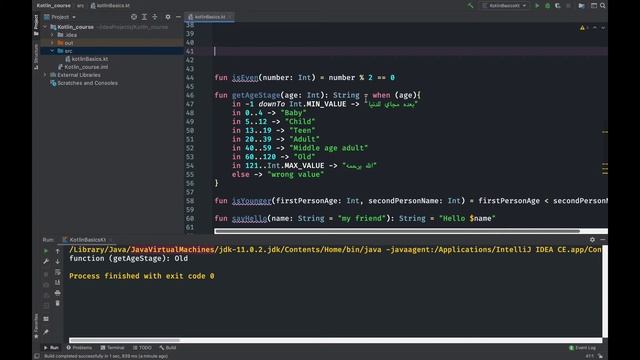The image size is (640, 360).
Task: Open the Search Everywhere magnifier icon
Action: 602,6
